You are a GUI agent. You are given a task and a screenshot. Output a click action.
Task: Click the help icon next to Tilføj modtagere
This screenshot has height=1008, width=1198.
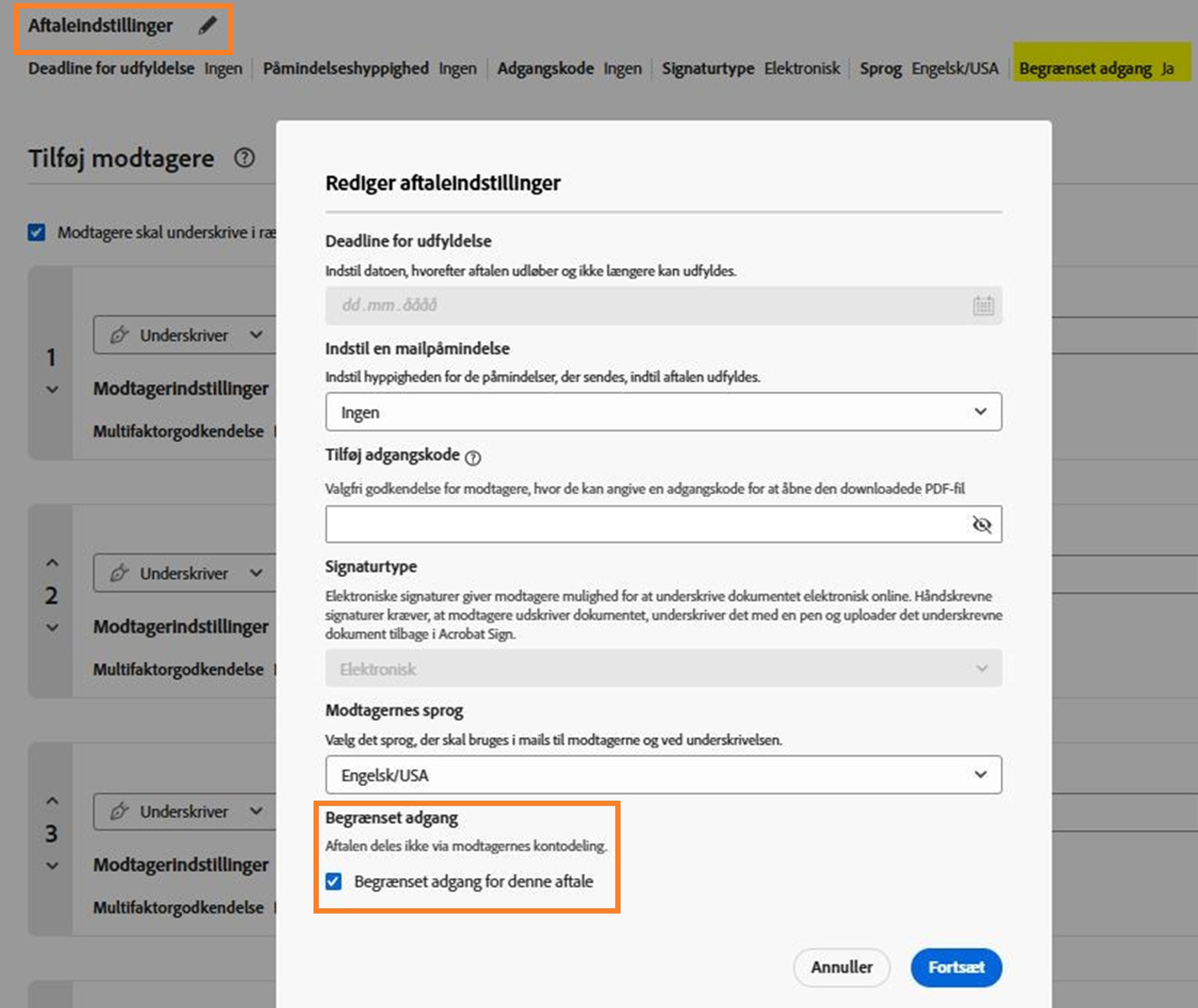[245, 157]
